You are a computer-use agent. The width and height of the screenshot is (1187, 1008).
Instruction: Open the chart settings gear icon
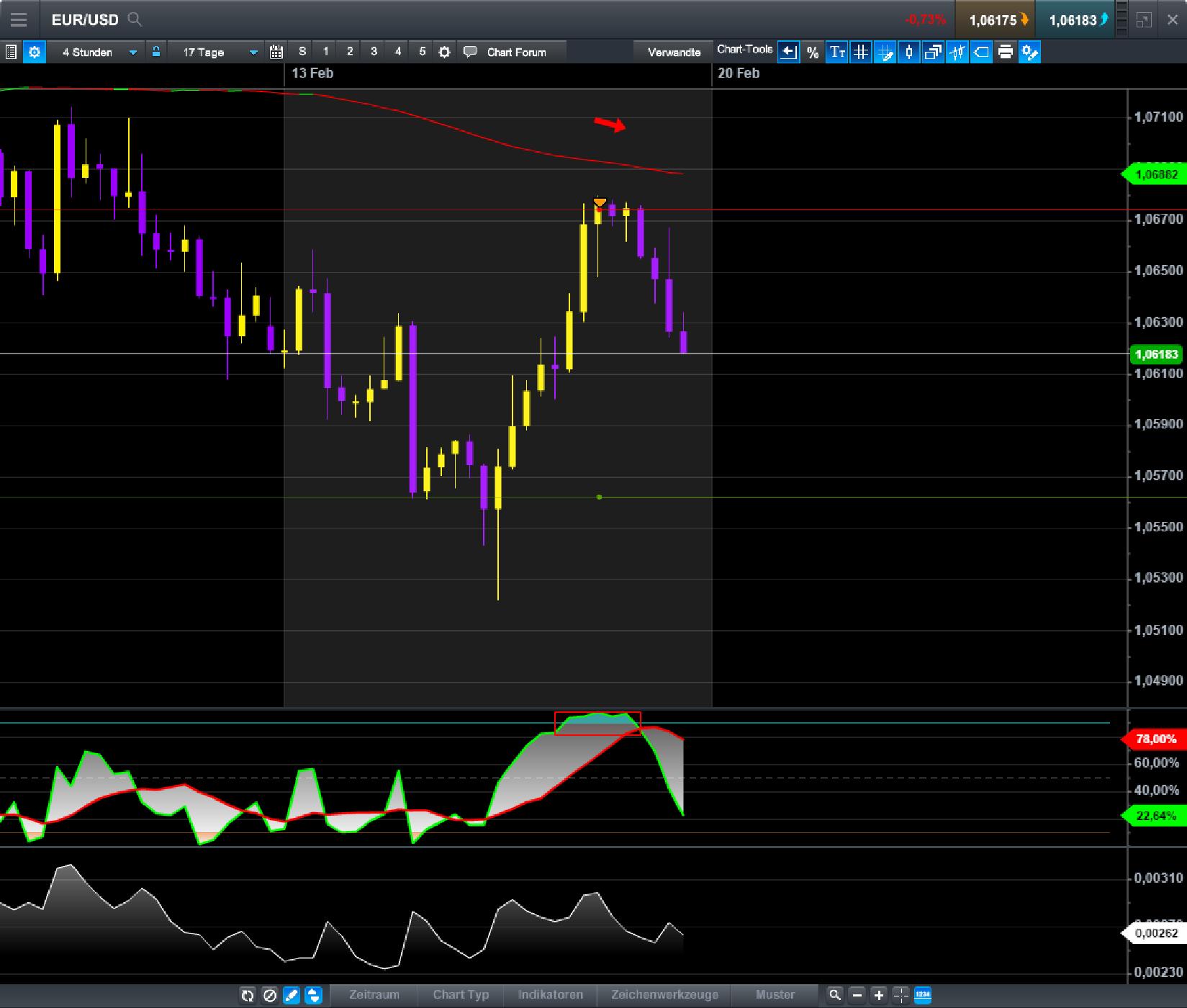tap(34, 52)
